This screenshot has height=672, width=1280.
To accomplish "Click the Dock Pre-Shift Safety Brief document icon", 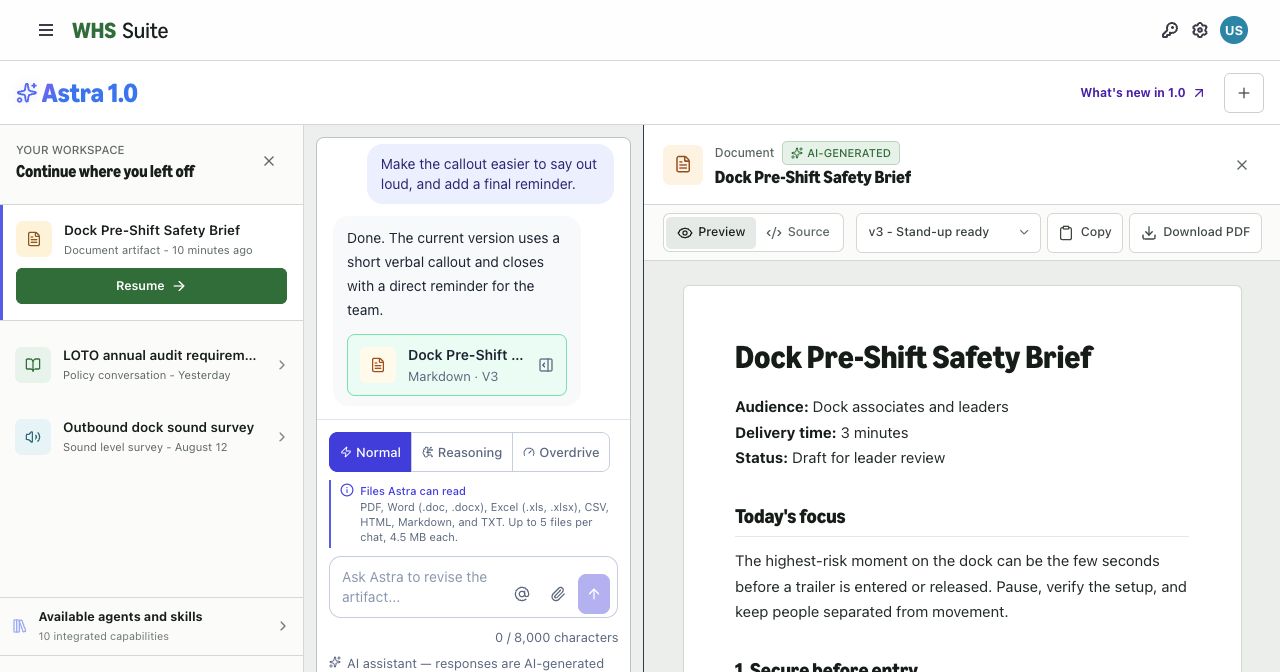I will click(34, 239).
